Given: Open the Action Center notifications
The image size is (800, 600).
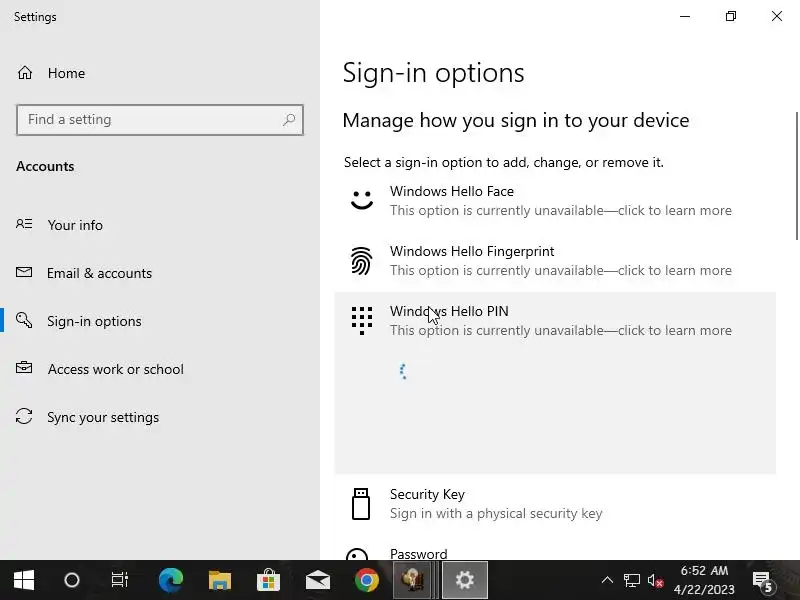Looking at the screenshot, I should point(763,581).
